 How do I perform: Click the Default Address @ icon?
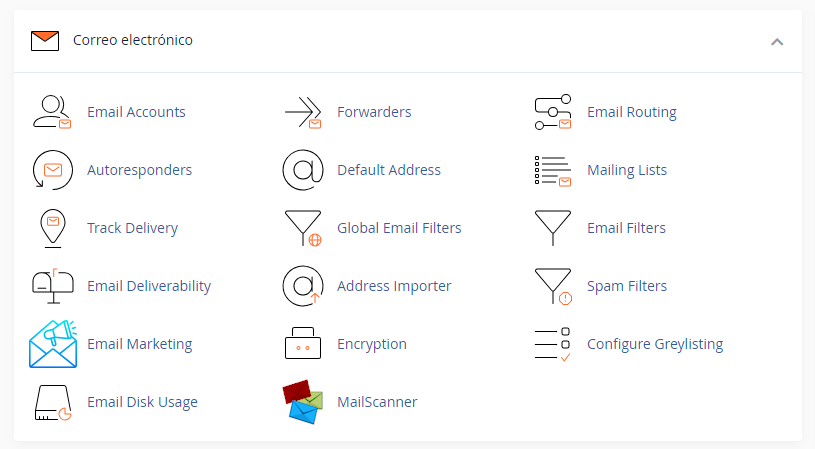[303, 170]
